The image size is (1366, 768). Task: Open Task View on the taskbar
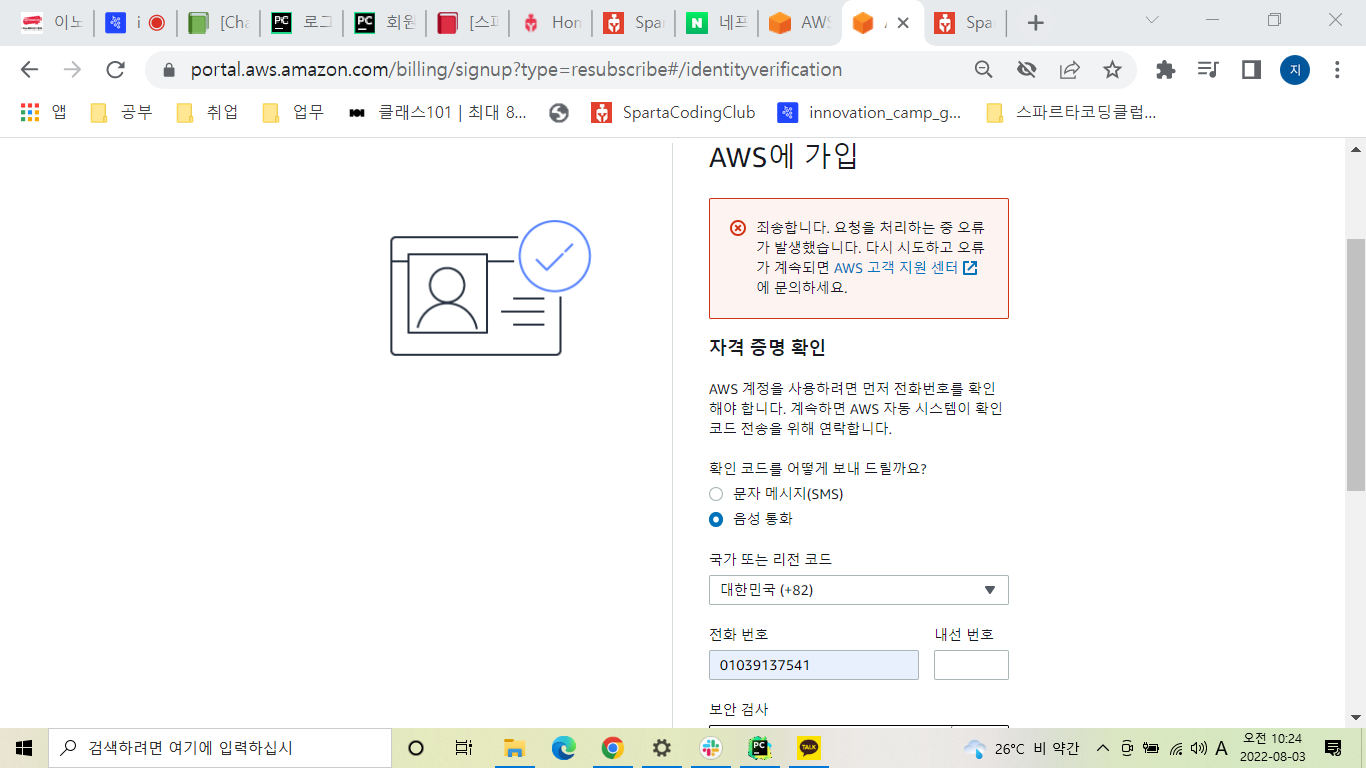click(x=464, y=748)
